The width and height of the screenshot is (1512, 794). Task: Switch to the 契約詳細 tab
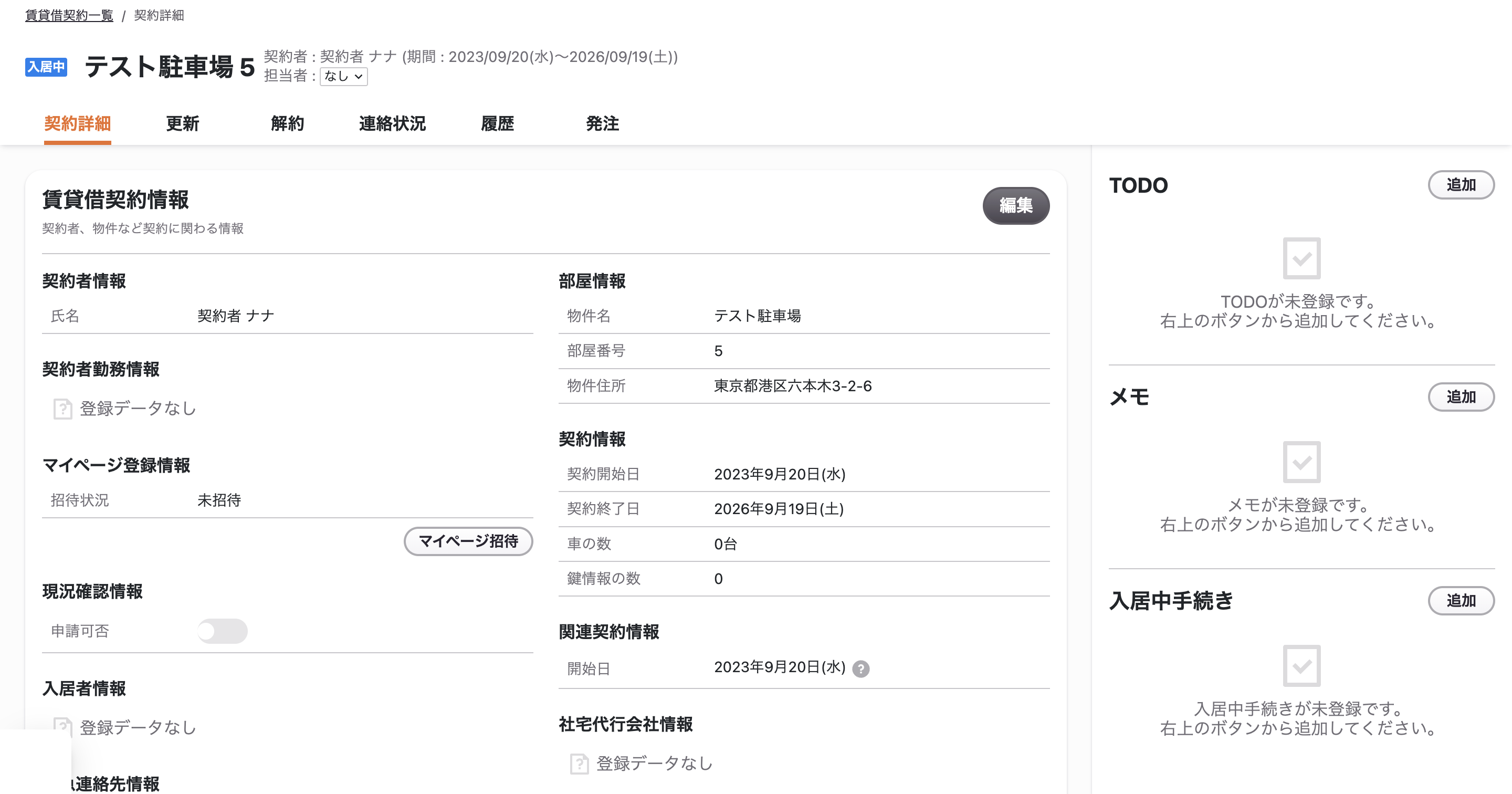click(x=78, y=124)
